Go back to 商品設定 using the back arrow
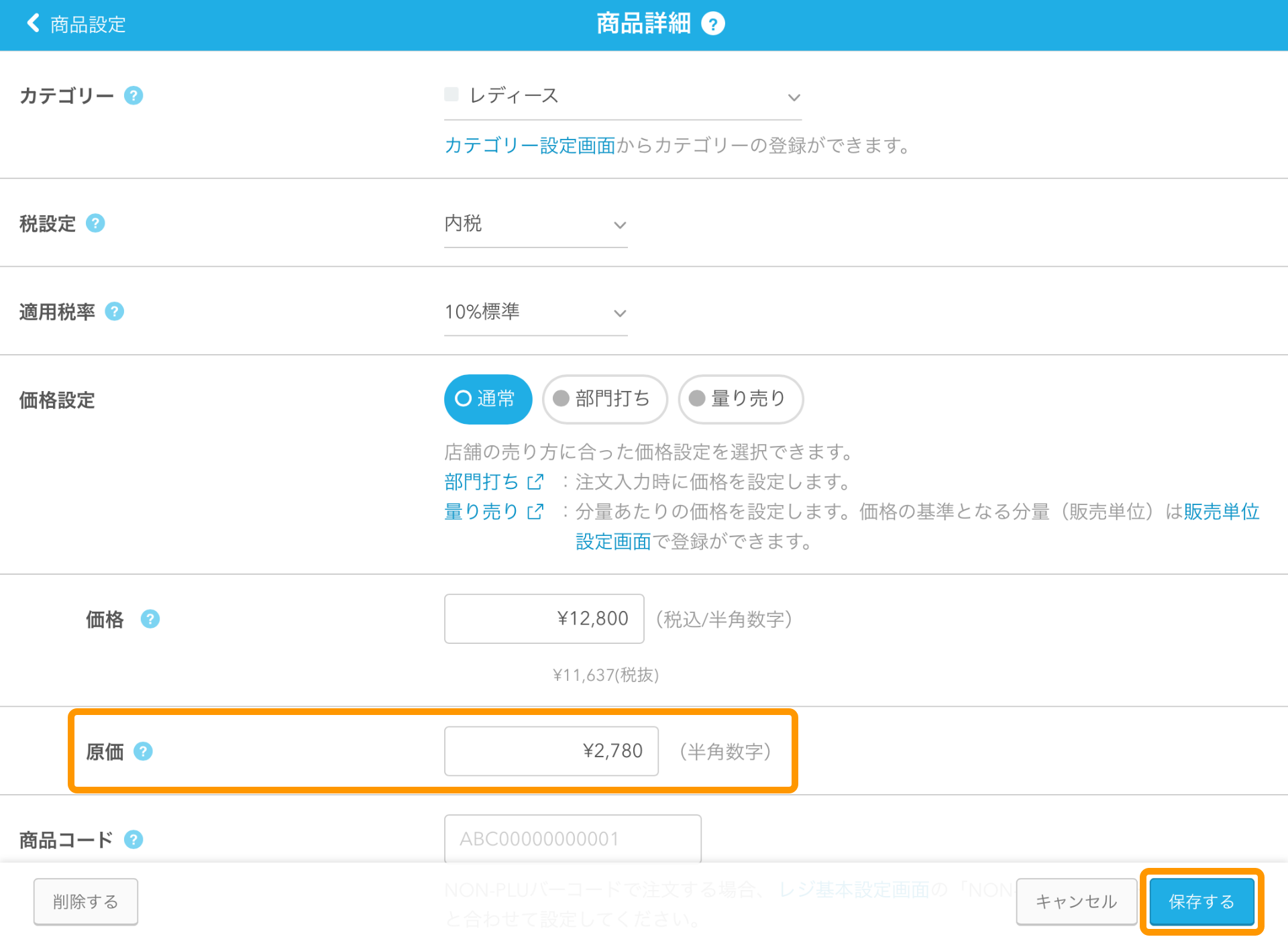Screen dimensions: 1288x939 click(32, 23)
